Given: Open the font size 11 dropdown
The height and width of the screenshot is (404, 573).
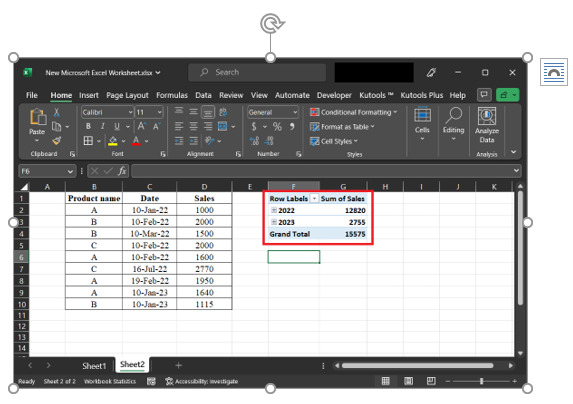Looking at the screenshot, I should pos(160,112).
